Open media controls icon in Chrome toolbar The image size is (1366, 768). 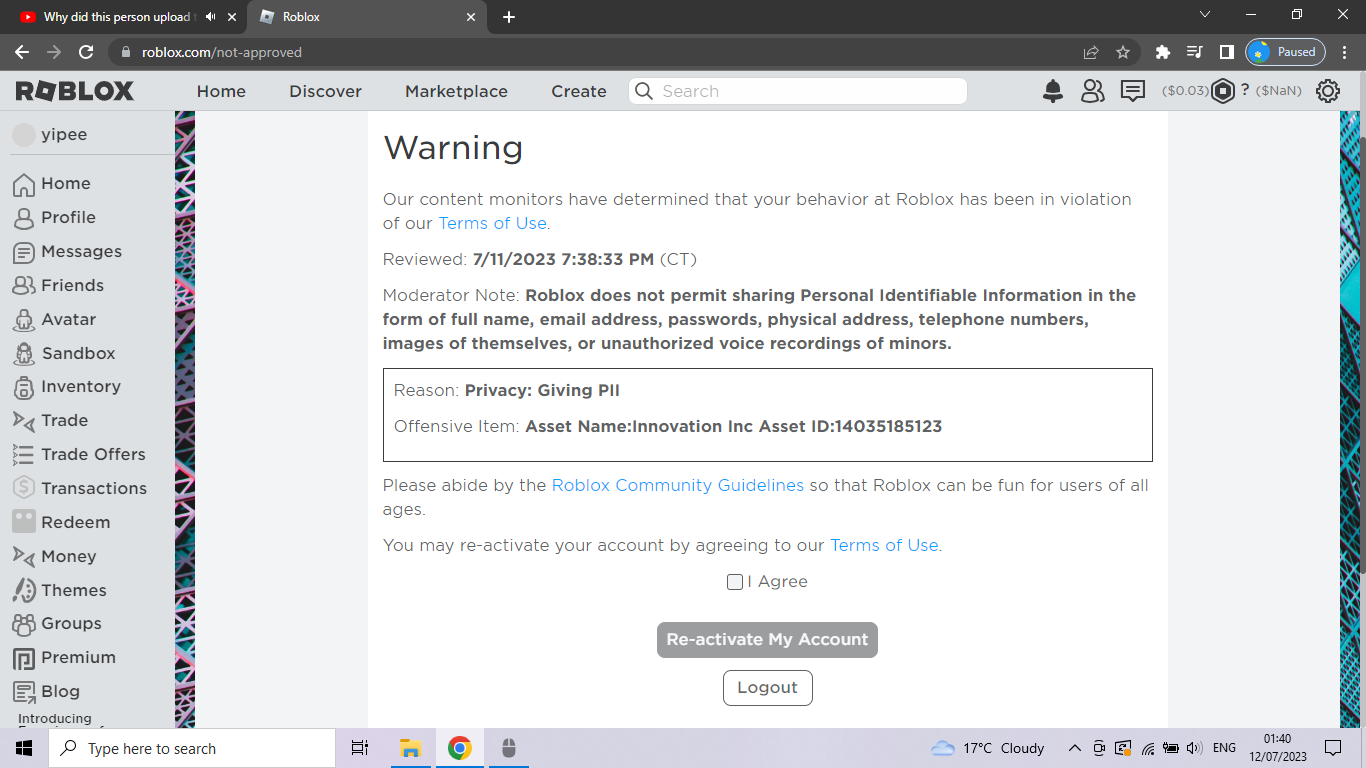pyautogui.click(x=1194, y=52)
